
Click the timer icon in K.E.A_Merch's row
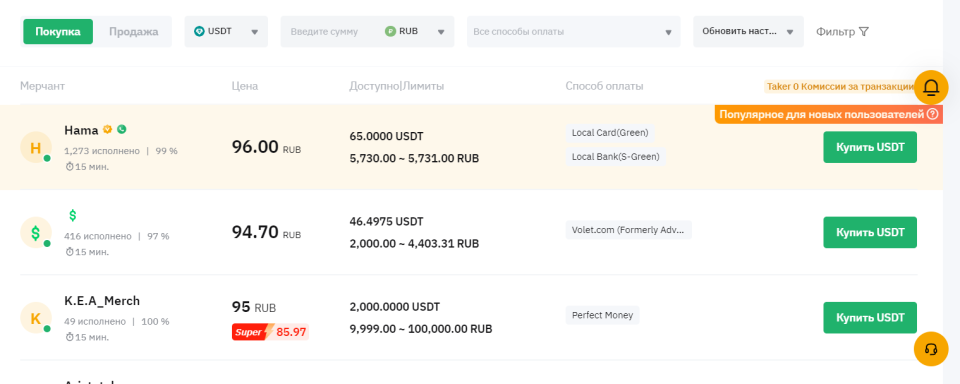click(69, 337)
